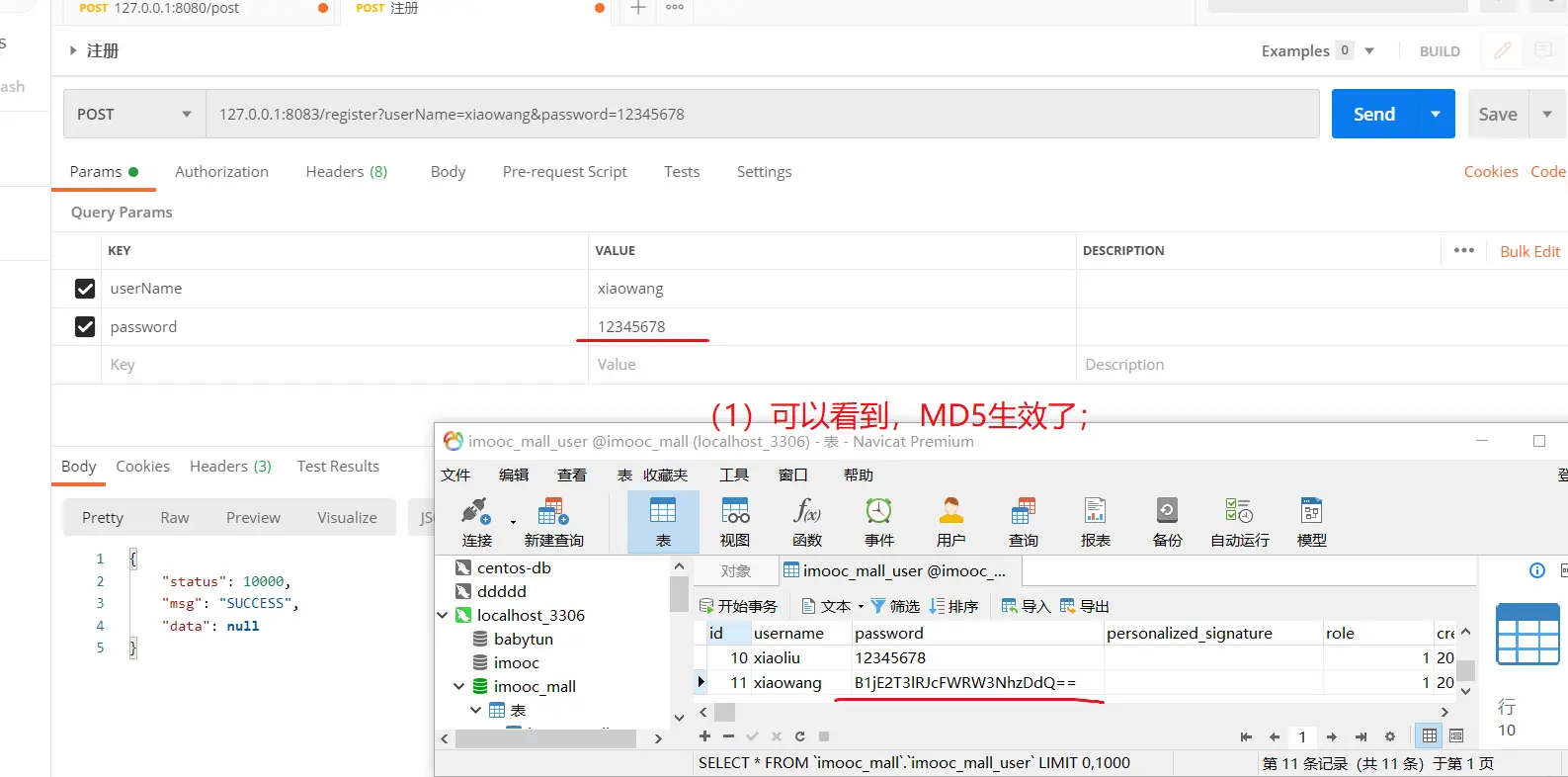Open the request Tests tab
Screen dimensions: 1568x777
click(x=682, y=171)
